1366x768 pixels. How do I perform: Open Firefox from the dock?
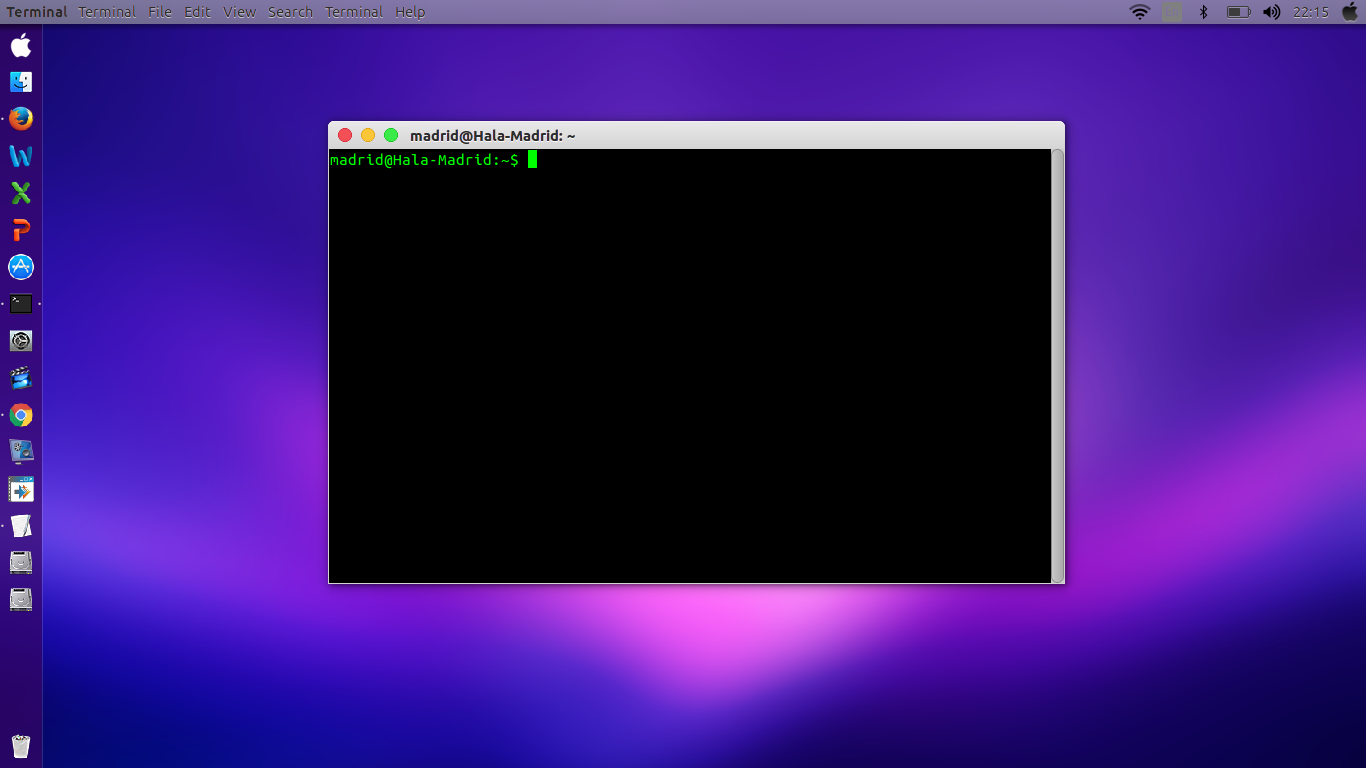click(20, 118)
